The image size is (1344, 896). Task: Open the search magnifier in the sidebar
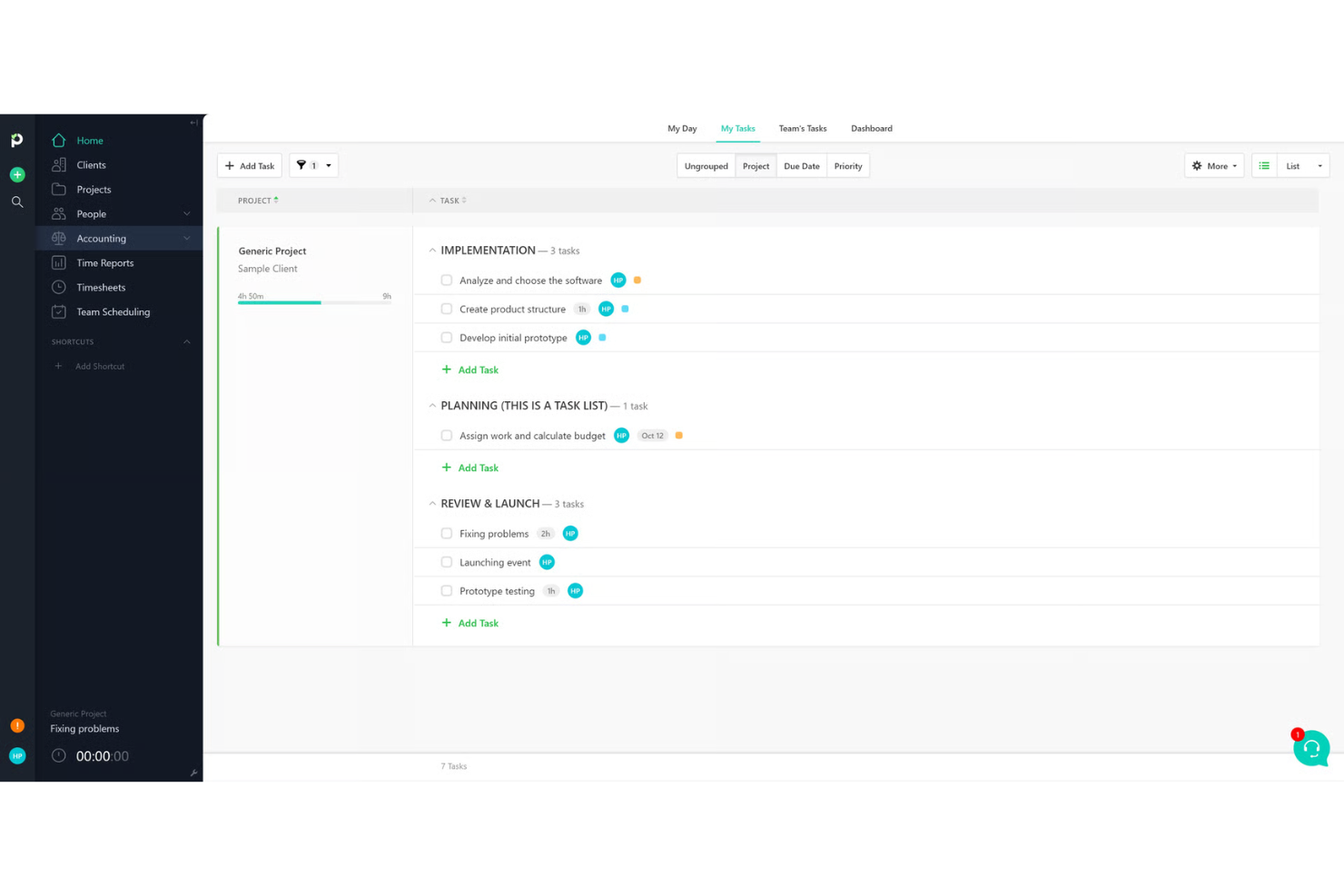[16, 202]
